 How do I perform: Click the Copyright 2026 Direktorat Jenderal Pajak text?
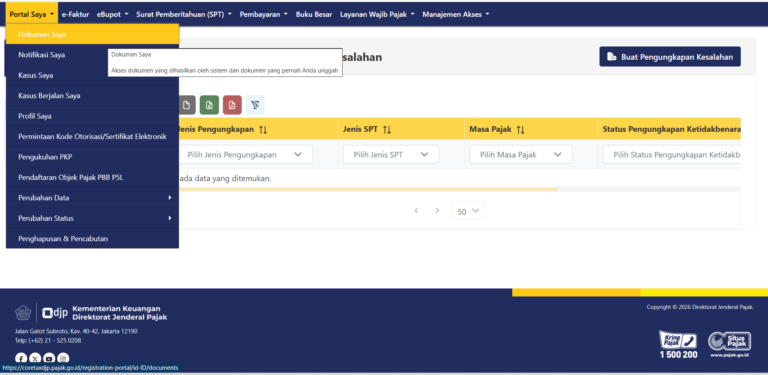[699, 307]
